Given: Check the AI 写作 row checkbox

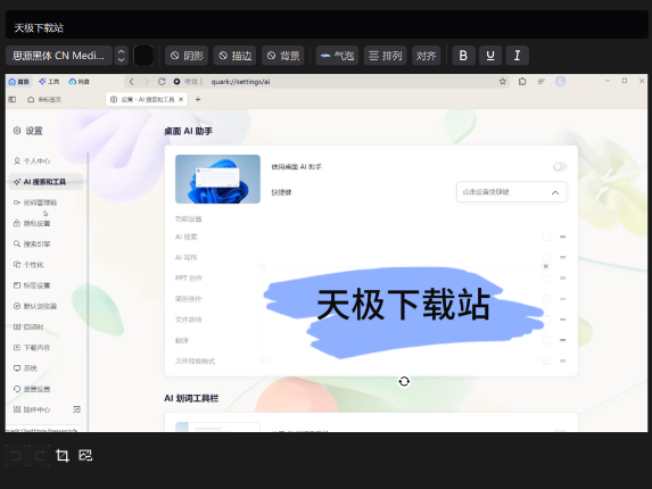Looking at the screenshot, I should point(546,257).
